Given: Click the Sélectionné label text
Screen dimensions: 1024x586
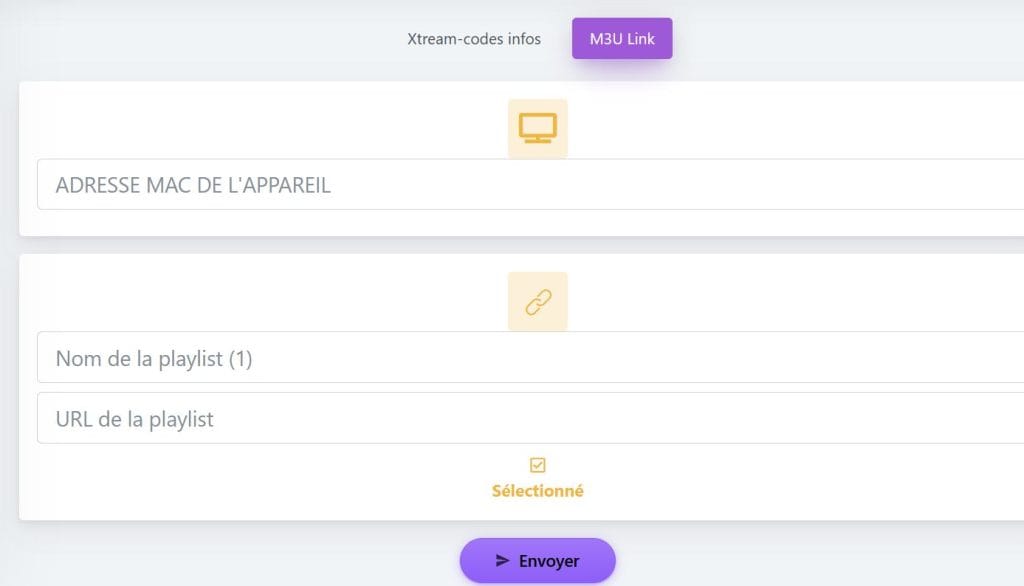Looking at the screenshot, I should (x=538, y=490).
